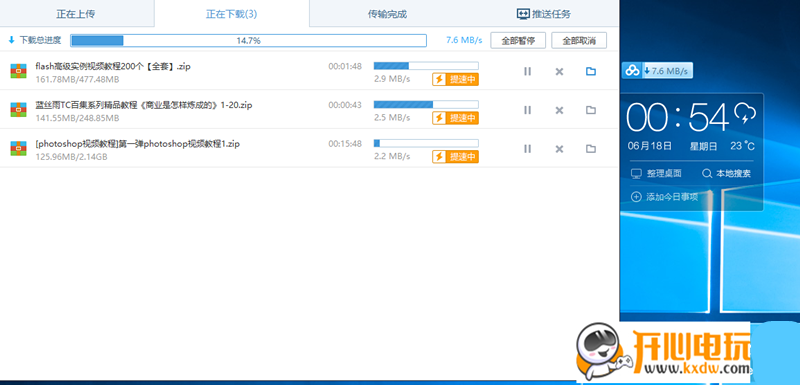This screenshot has height=385, width=800.
Task: Click progress bar of flash高级实例视频教程 download
Action: [x=426, y=66]
